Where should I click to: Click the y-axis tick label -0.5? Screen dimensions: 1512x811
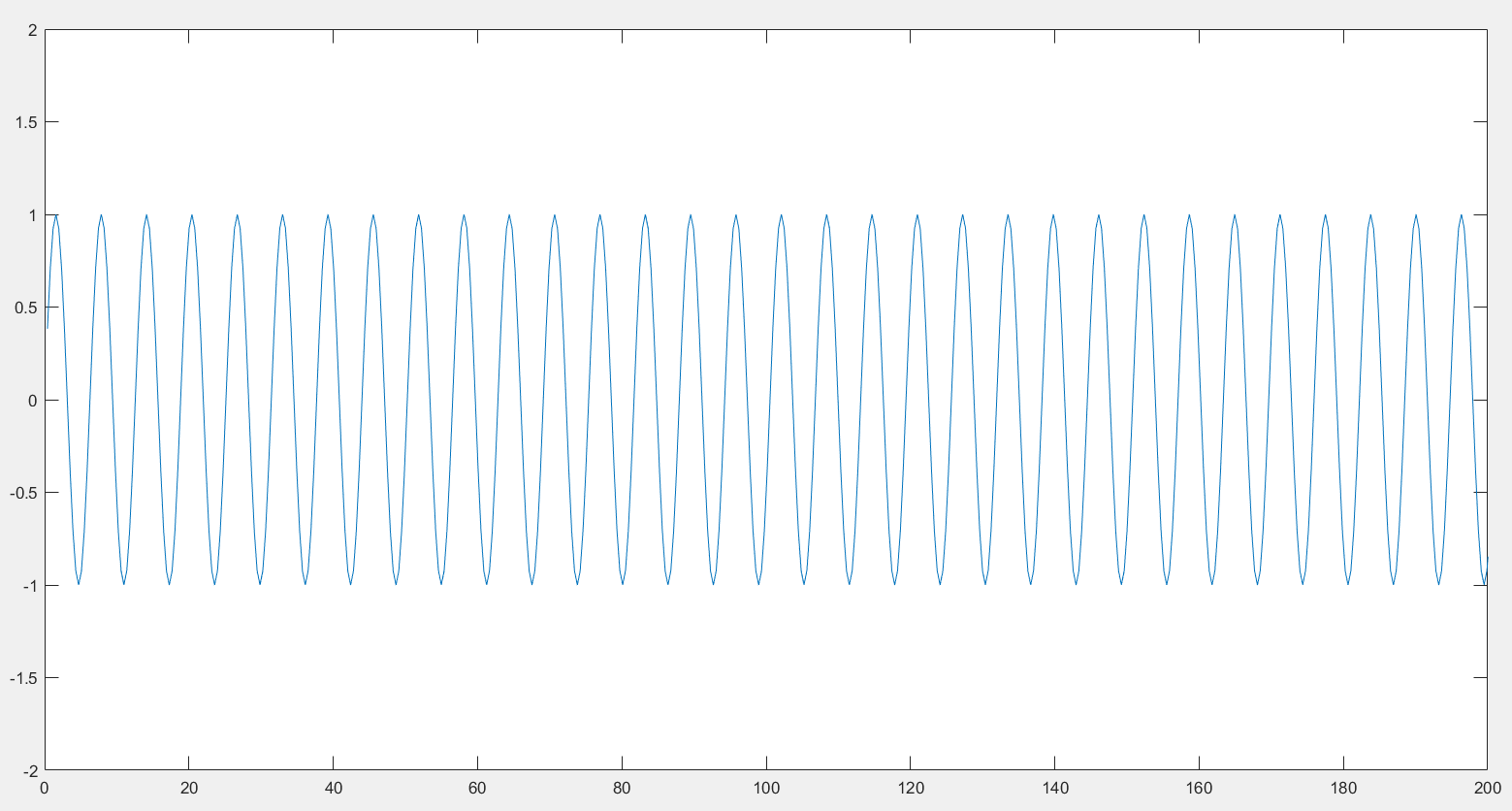24,493
